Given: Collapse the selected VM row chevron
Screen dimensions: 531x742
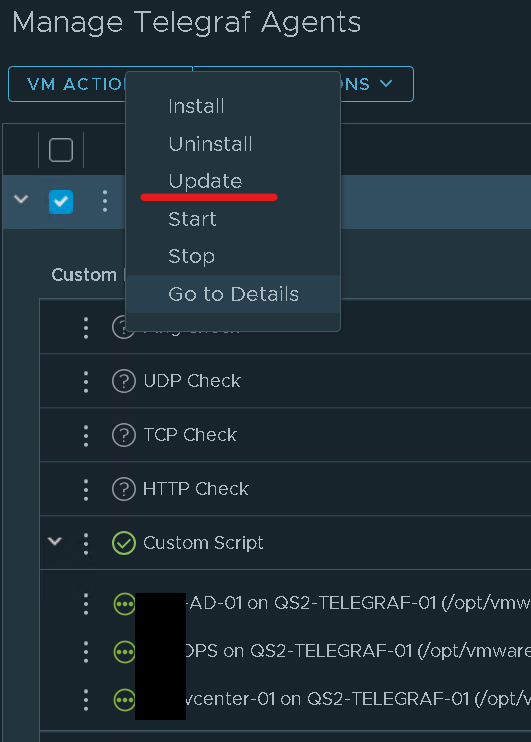Looking at the screenshot, I should click(21, 199).
